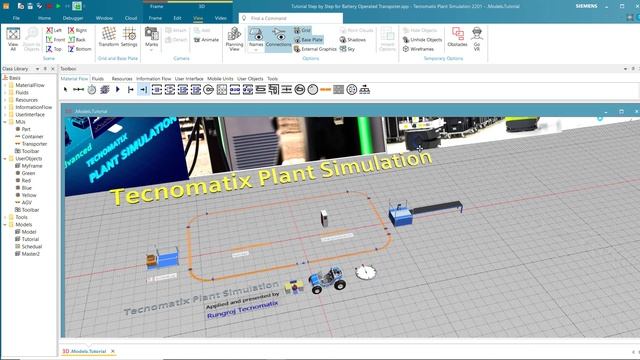Collapse the Models folder
Viewport: 640px width, 360px height.
coord(5,224)
